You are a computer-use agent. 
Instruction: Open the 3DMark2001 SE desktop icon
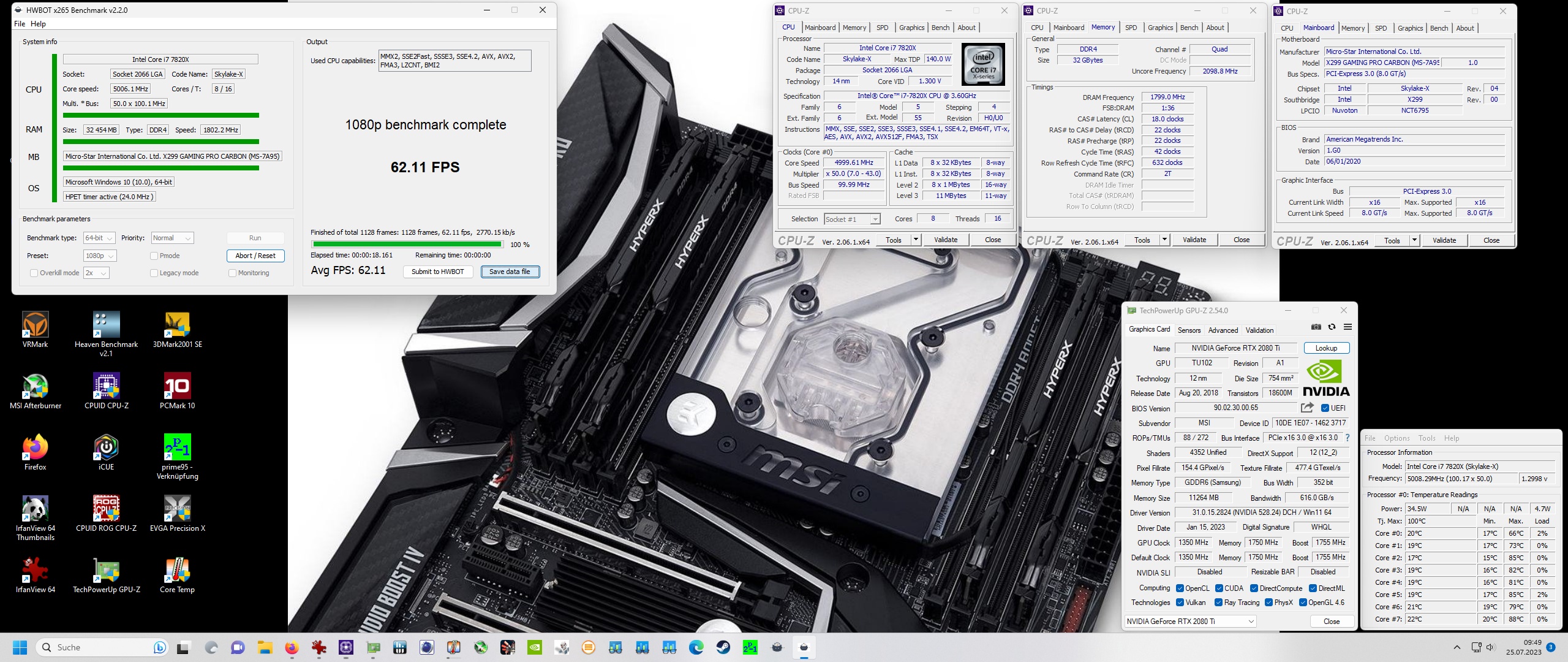[177, 330]
